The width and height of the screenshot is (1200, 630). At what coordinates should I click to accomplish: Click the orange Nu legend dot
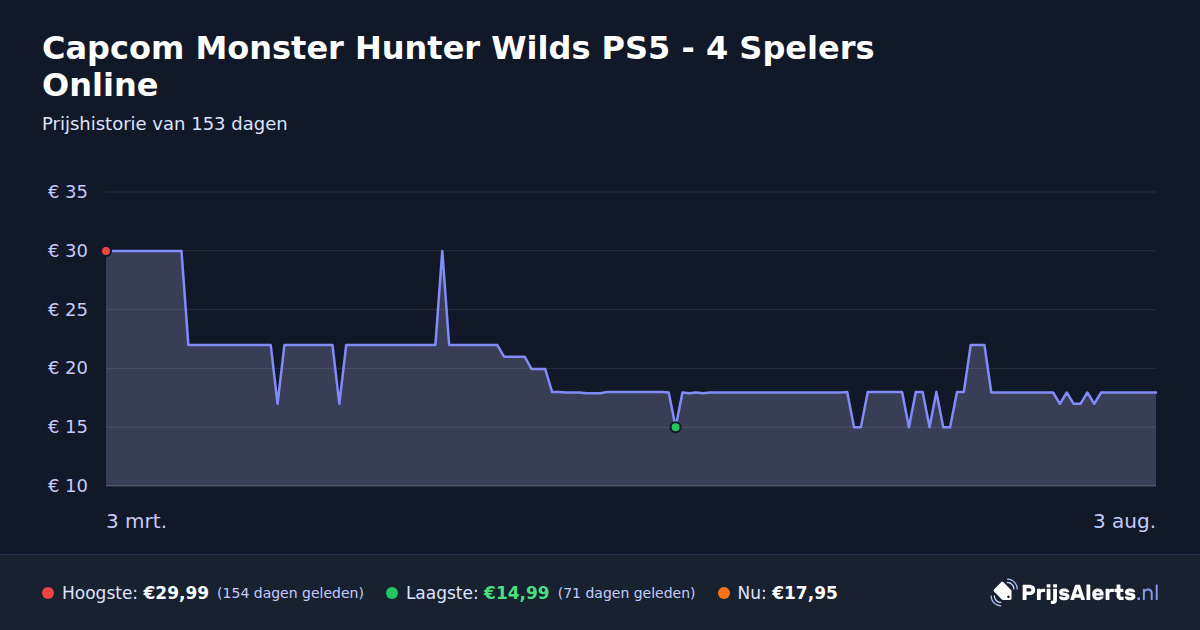(x=724, y=593)
